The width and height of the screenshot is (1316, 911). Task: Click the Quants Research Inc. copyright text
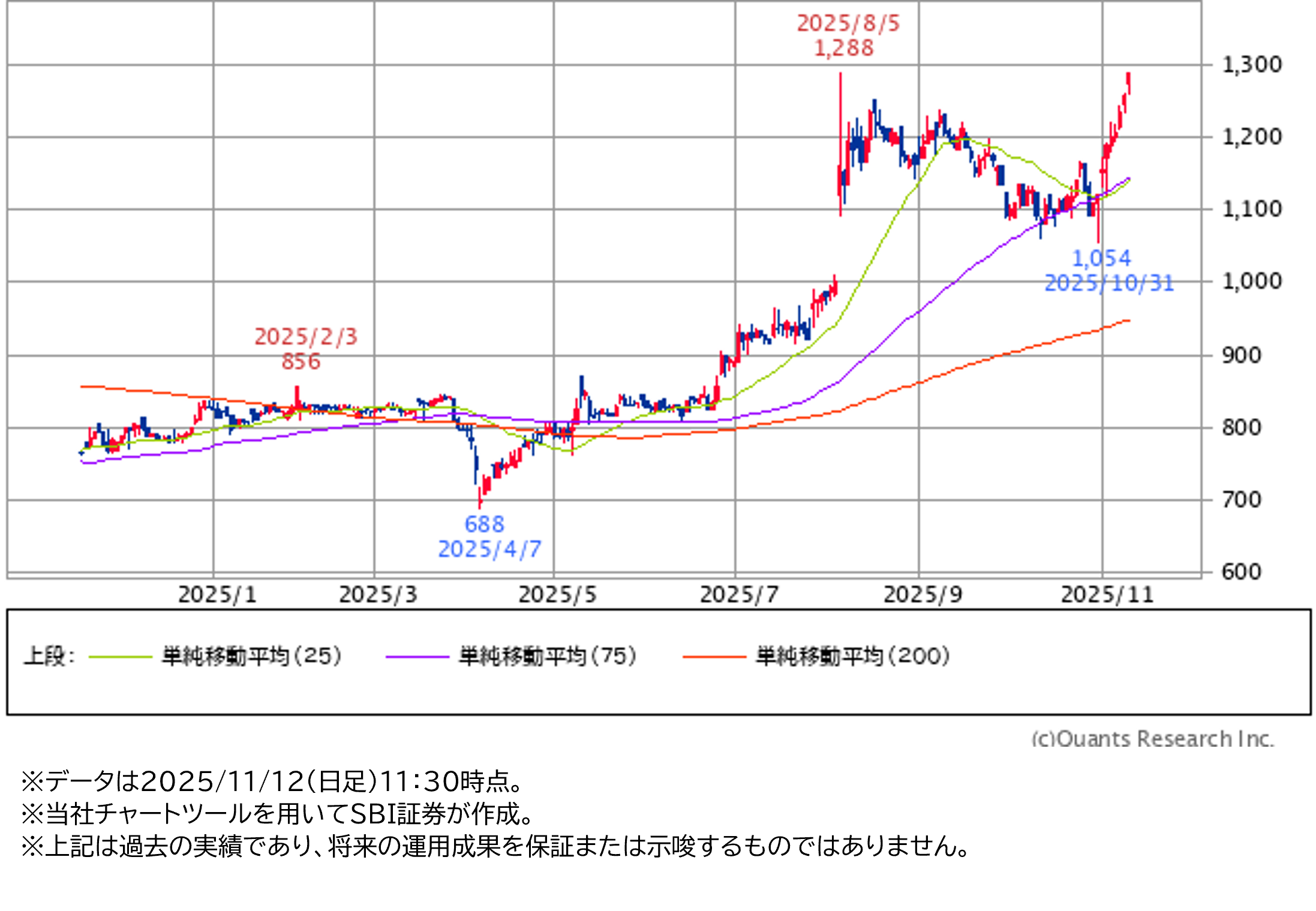[x=1152, y=738]
